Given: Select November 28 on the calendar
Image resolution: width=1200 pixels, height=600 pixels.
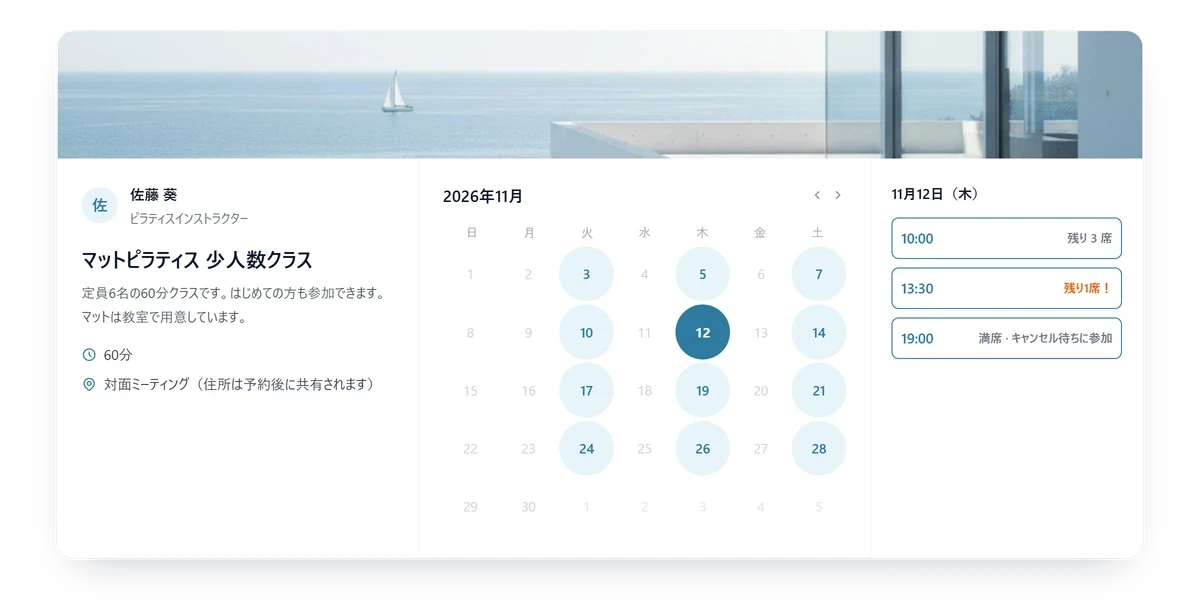Looking at the screenshot, I should point(819,448).
